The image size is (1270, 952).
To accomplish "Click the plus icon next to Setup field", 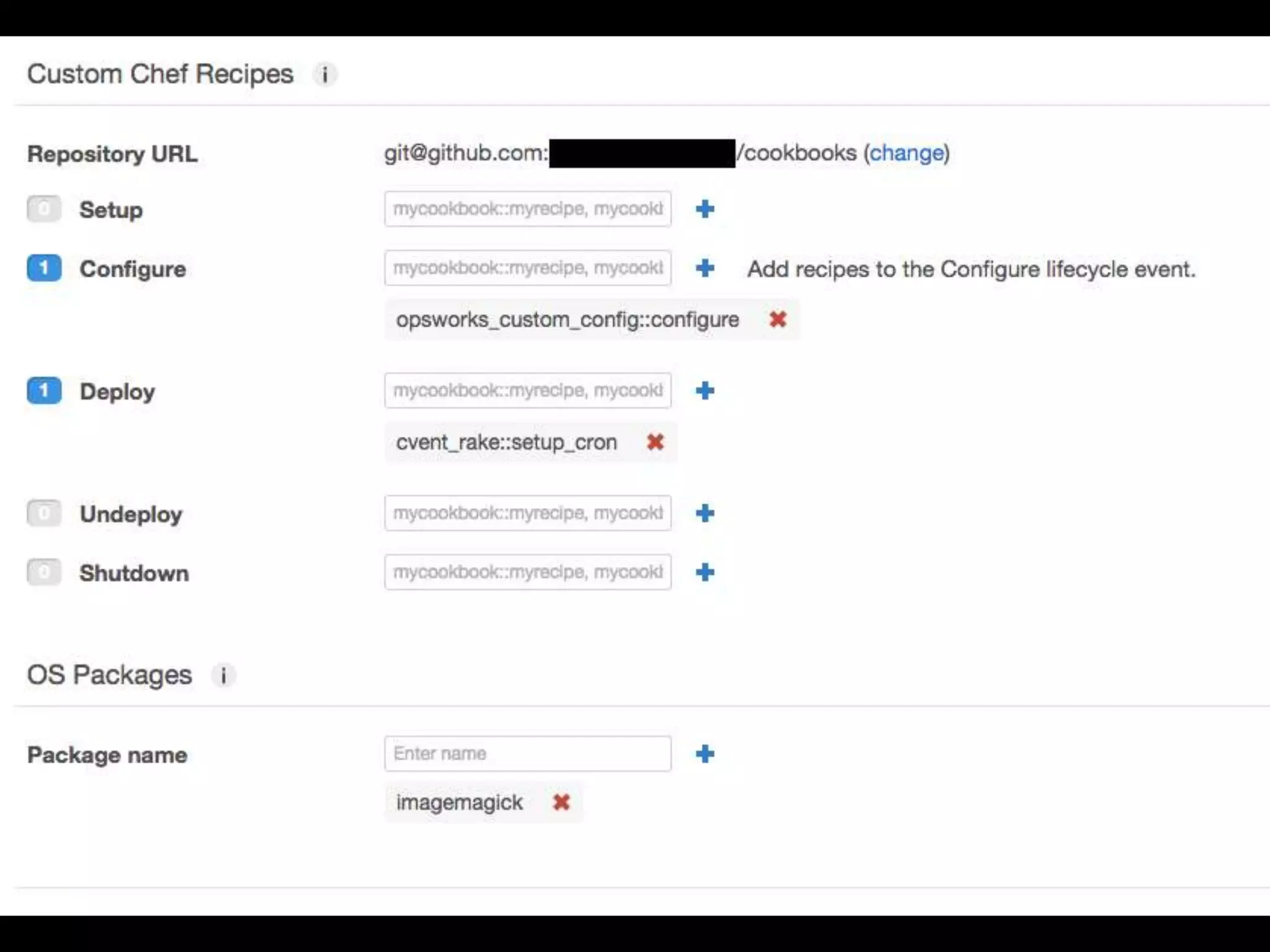I will (x=704, y=209).
